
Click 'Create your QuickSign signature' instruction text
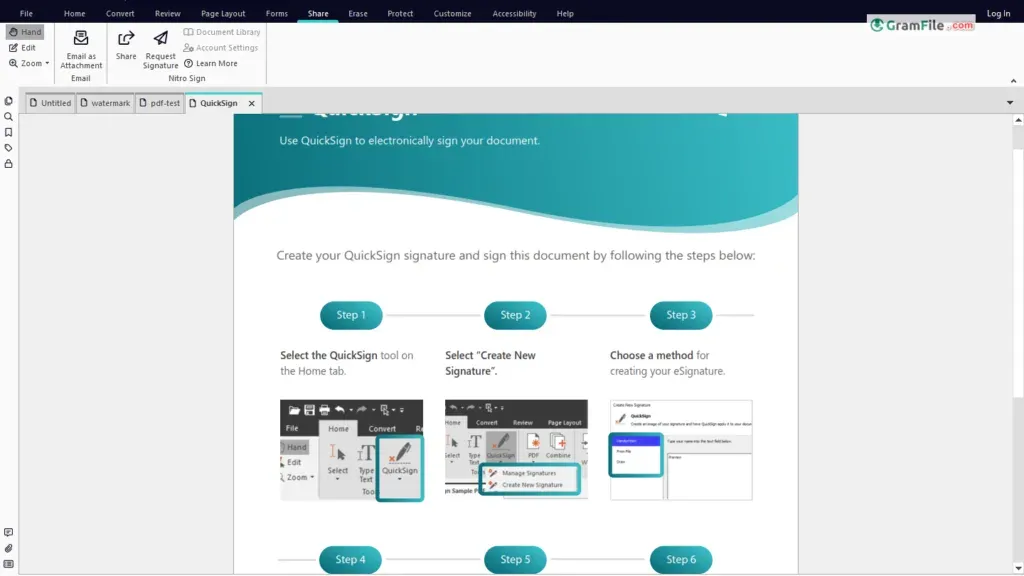[x=515, y=255]
